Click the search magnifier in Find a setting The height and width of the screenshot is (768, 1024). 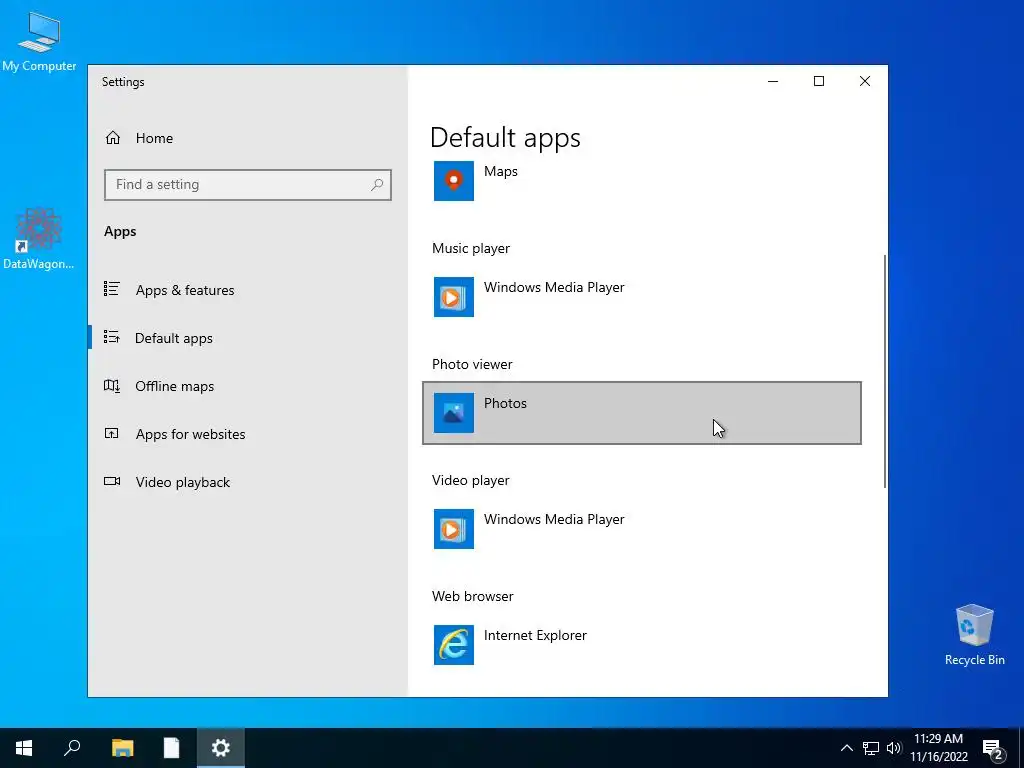tap(377, 185)
